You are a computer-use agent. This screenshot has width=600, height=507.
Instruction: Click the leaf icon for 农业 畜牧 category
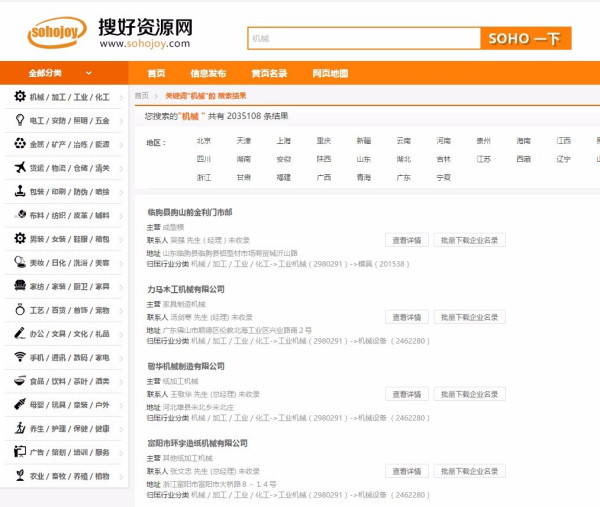[19, 476]
